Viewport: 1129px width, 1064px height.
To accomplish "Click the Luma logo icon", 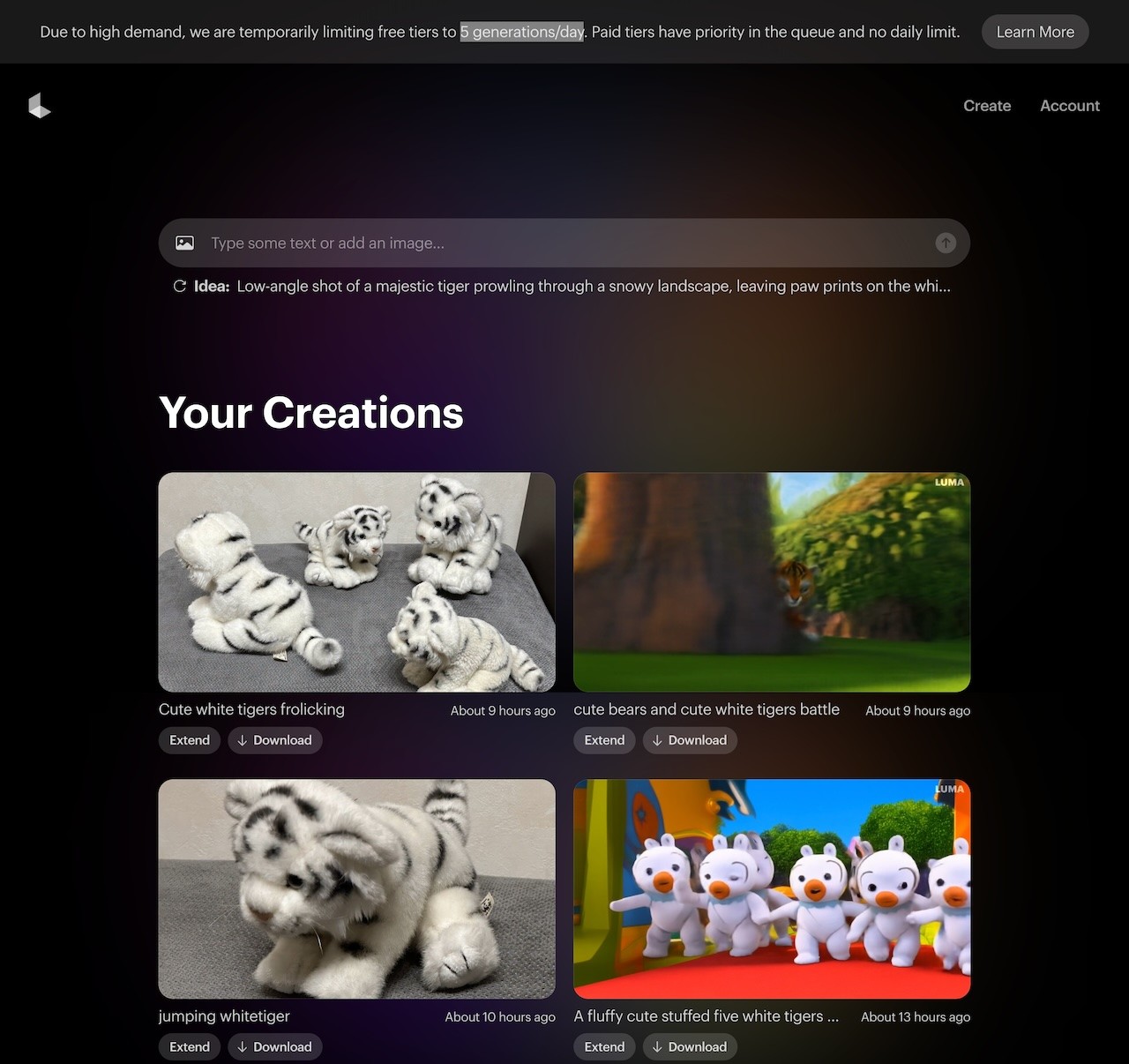I will coord(40,106).
